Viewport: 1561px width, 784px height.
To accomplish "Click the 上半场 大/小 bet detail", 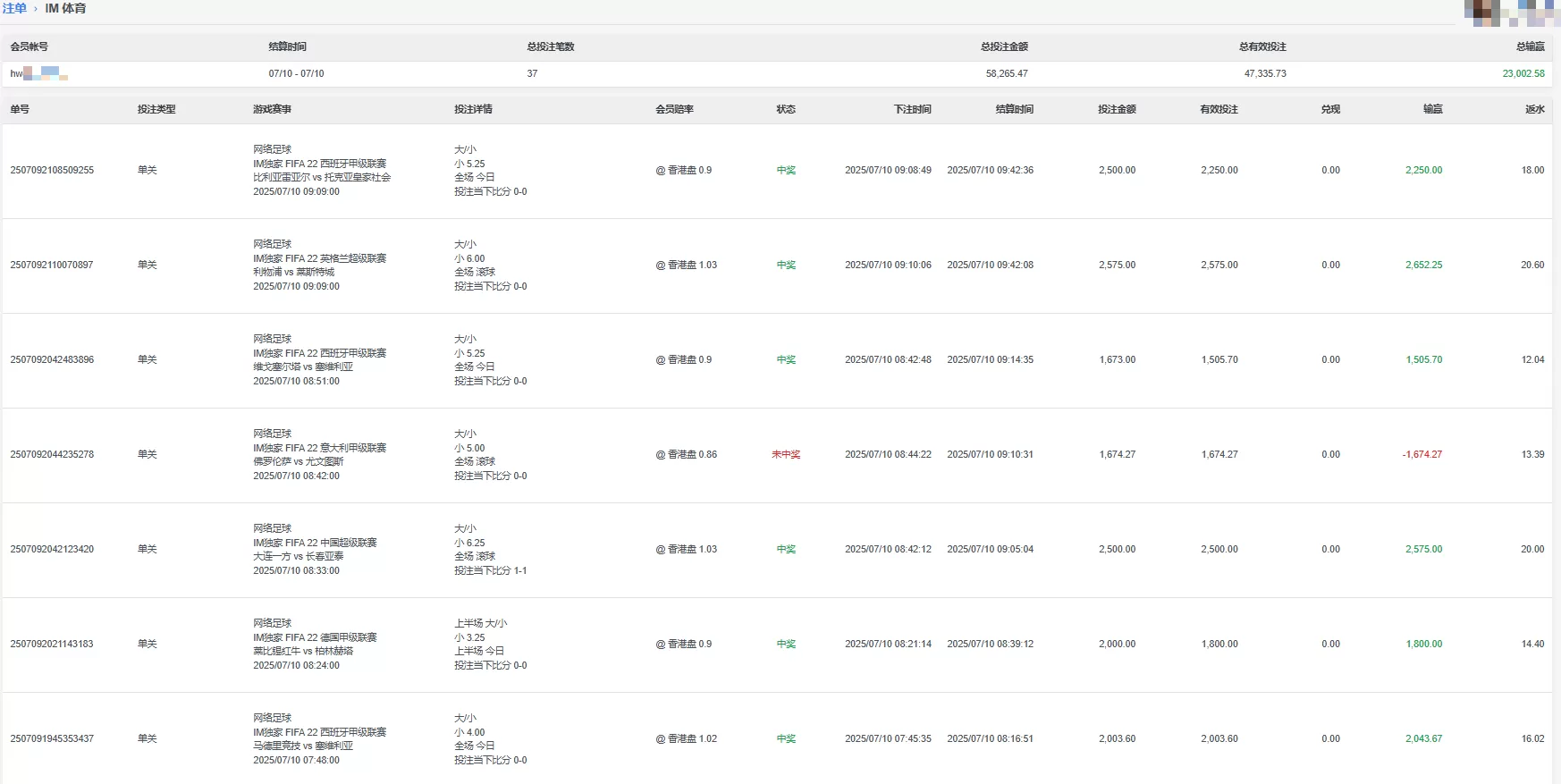I will pyautogui.click(x=480, y=623).
